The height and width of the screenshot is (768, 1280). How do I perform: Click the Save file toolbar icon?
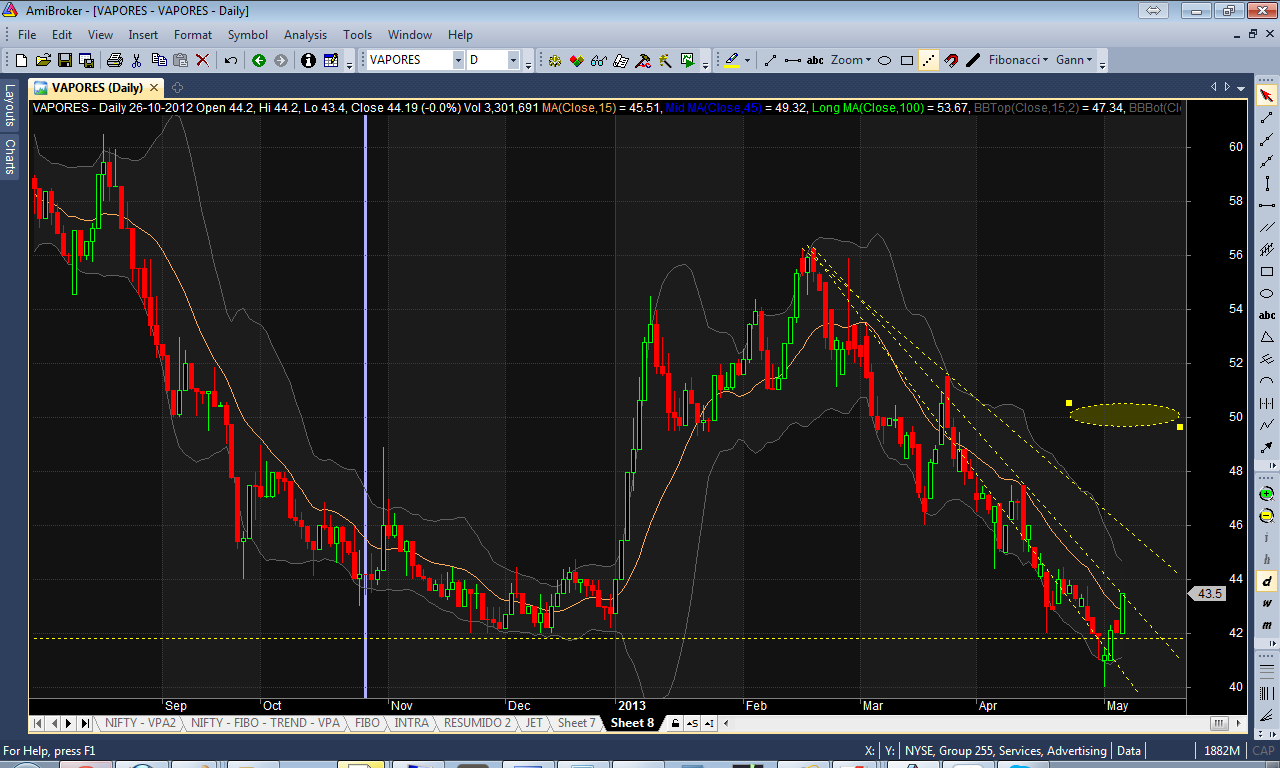[x=65, y=60]
